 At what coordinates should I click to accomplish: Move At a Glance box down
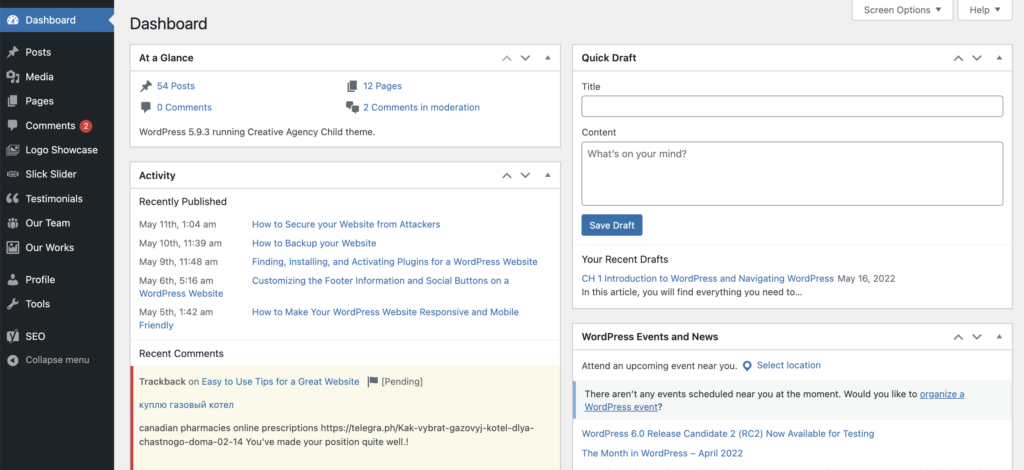tap(525, 58)
